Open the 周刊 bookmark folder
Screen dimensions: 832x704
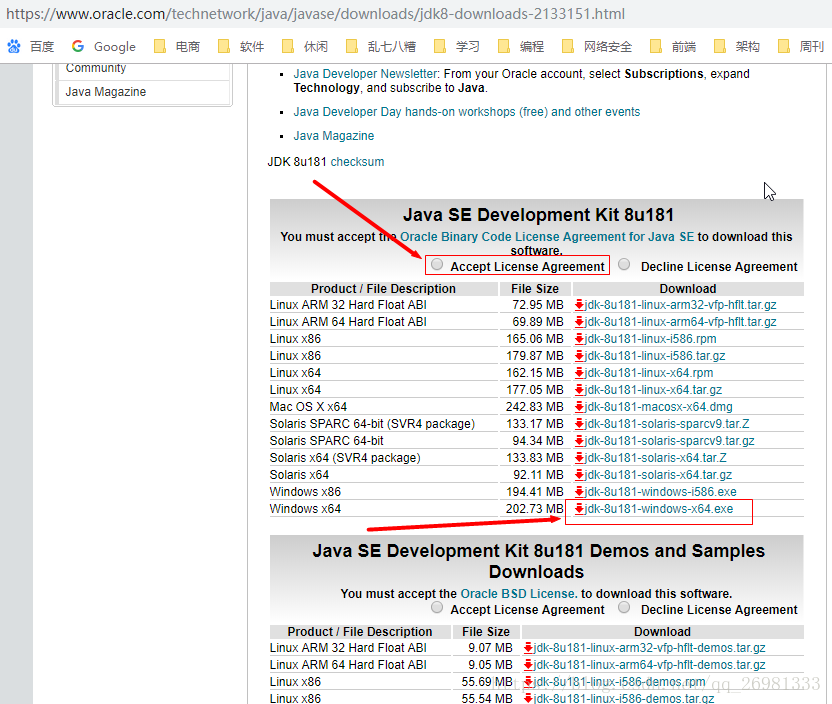coord(801,47)
